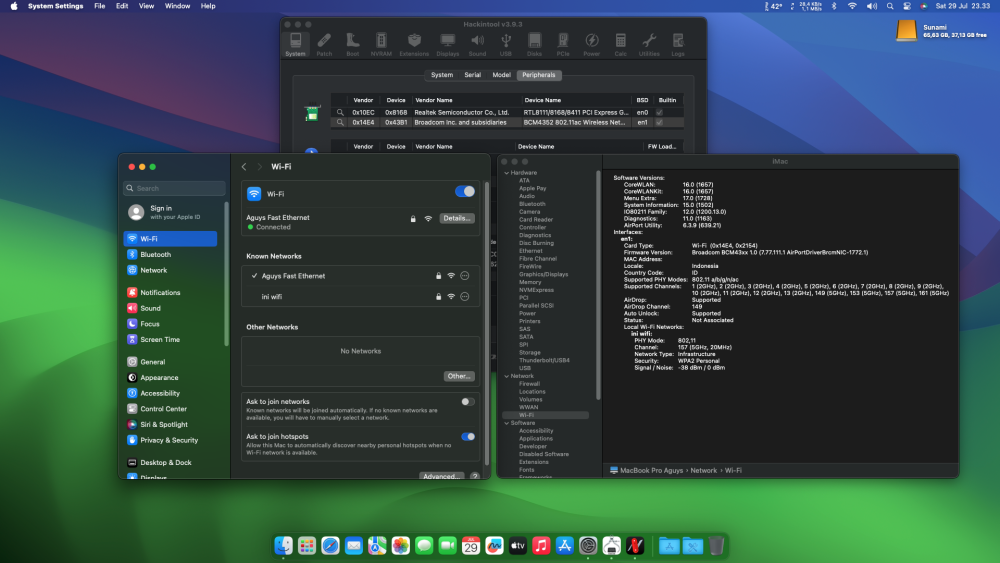Open the Disks section in Hackintool
This screenshot has height=563, width=1000.
(534, 45)
